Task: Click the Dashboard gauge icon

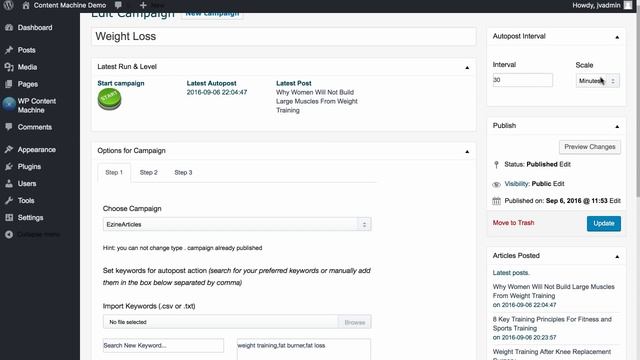Action: coord(9,27)
